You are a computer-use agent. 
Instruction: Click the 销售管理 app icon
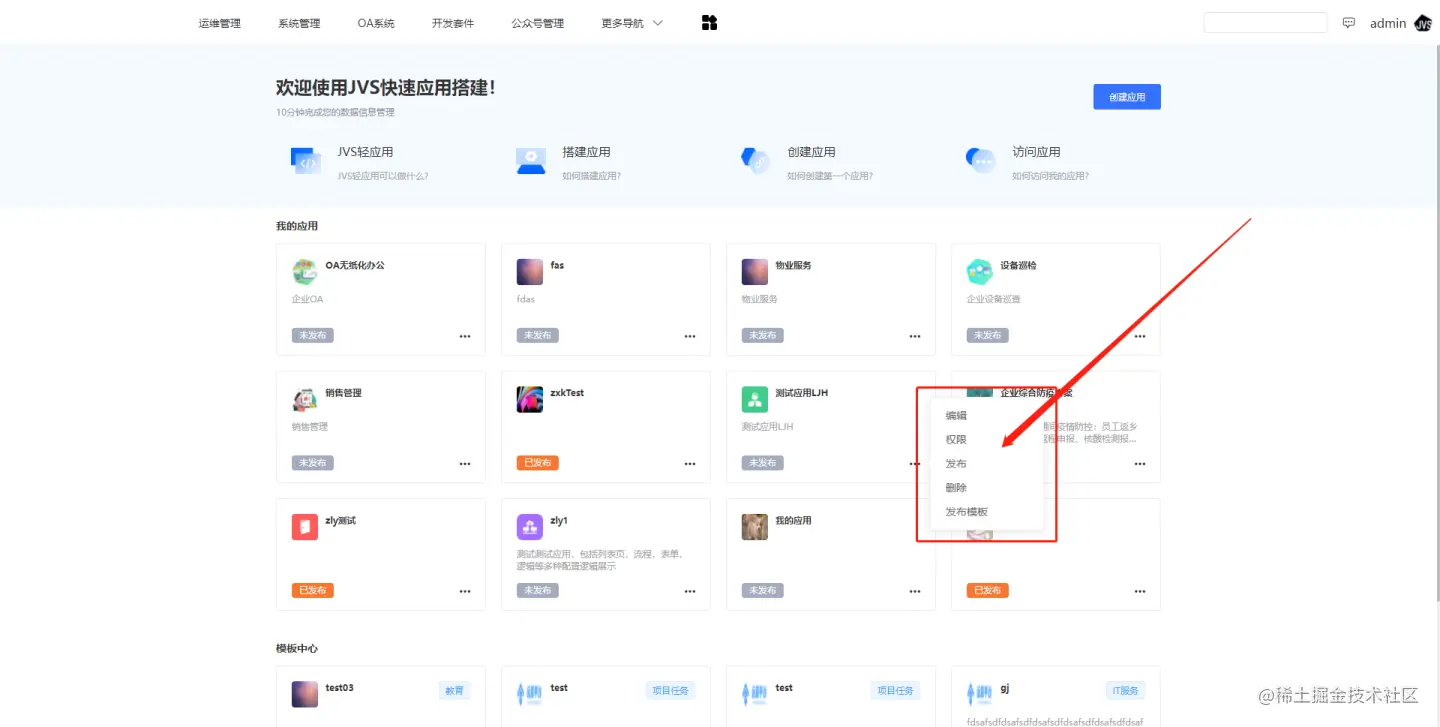[305, 399]
